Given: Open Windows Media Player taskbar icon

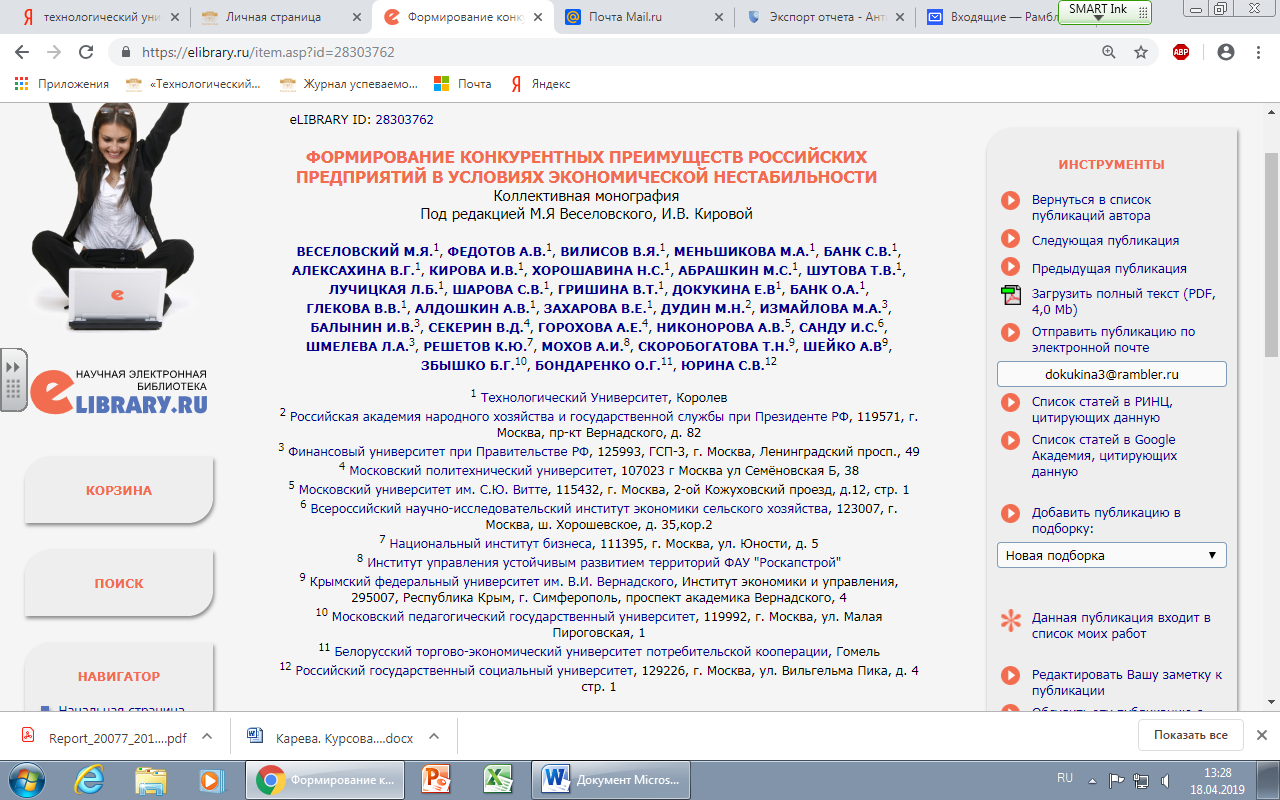Looking at the screenshot, I should click(x=210, y=778).
